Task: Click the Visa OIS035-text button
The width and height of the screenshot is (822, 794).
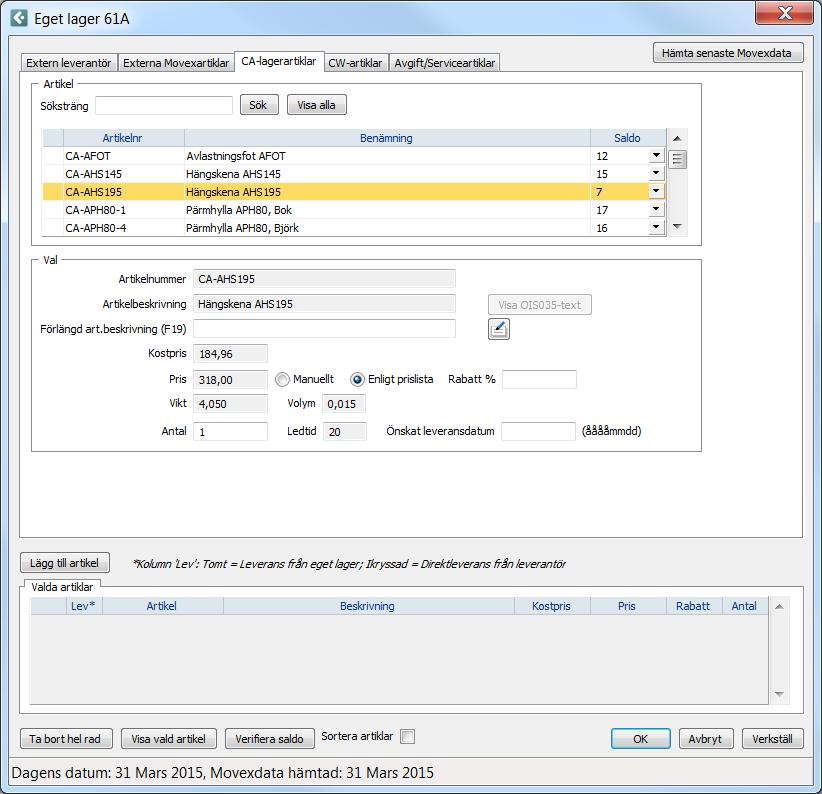Action: click(539, 305)
